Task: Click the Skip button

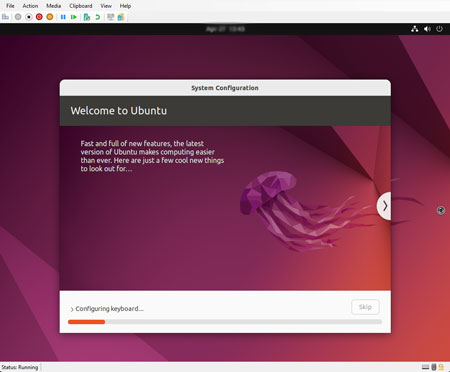Action: [365, 307]
